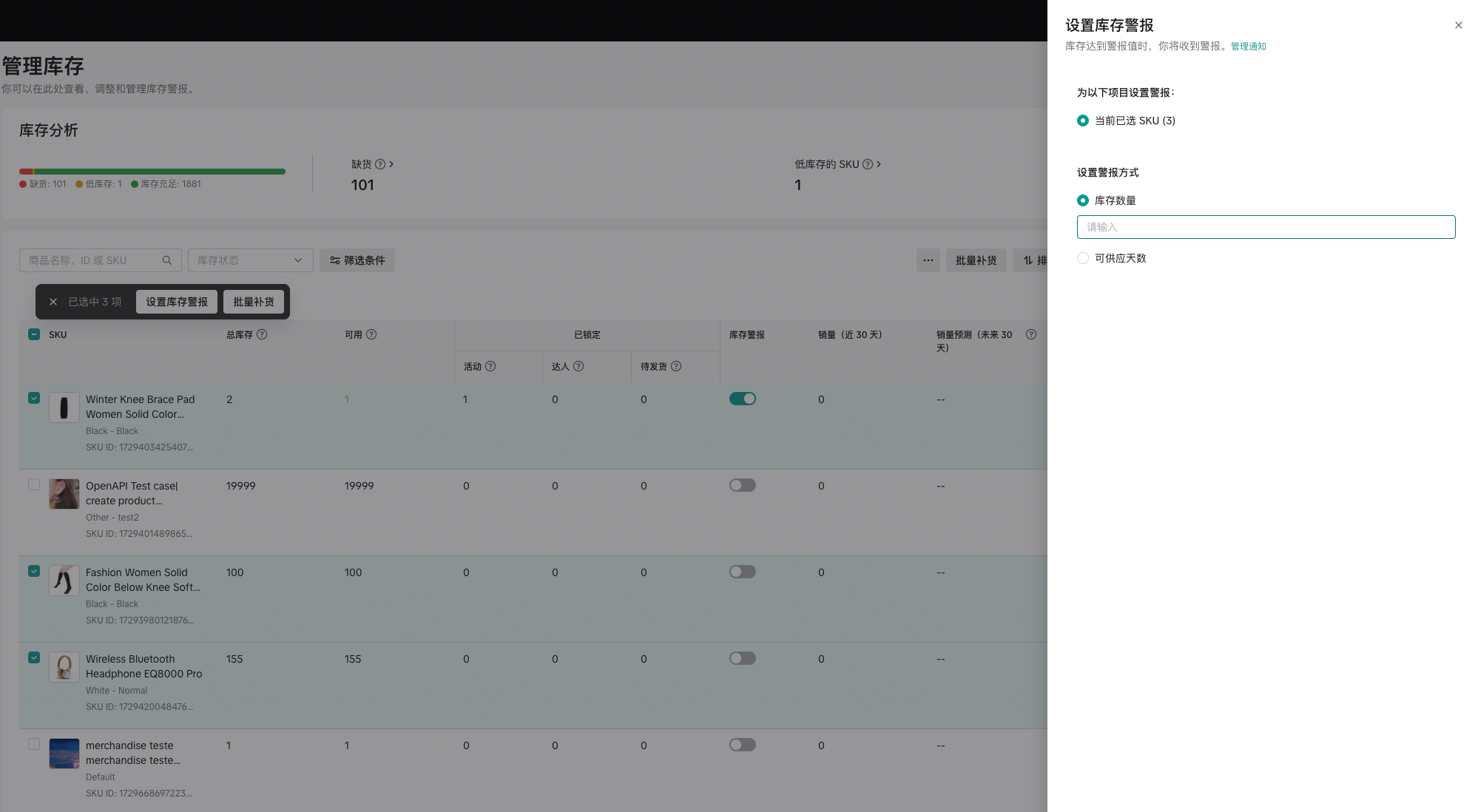
Task: Click help icon next to 总库存
Action: coord(262,334)
